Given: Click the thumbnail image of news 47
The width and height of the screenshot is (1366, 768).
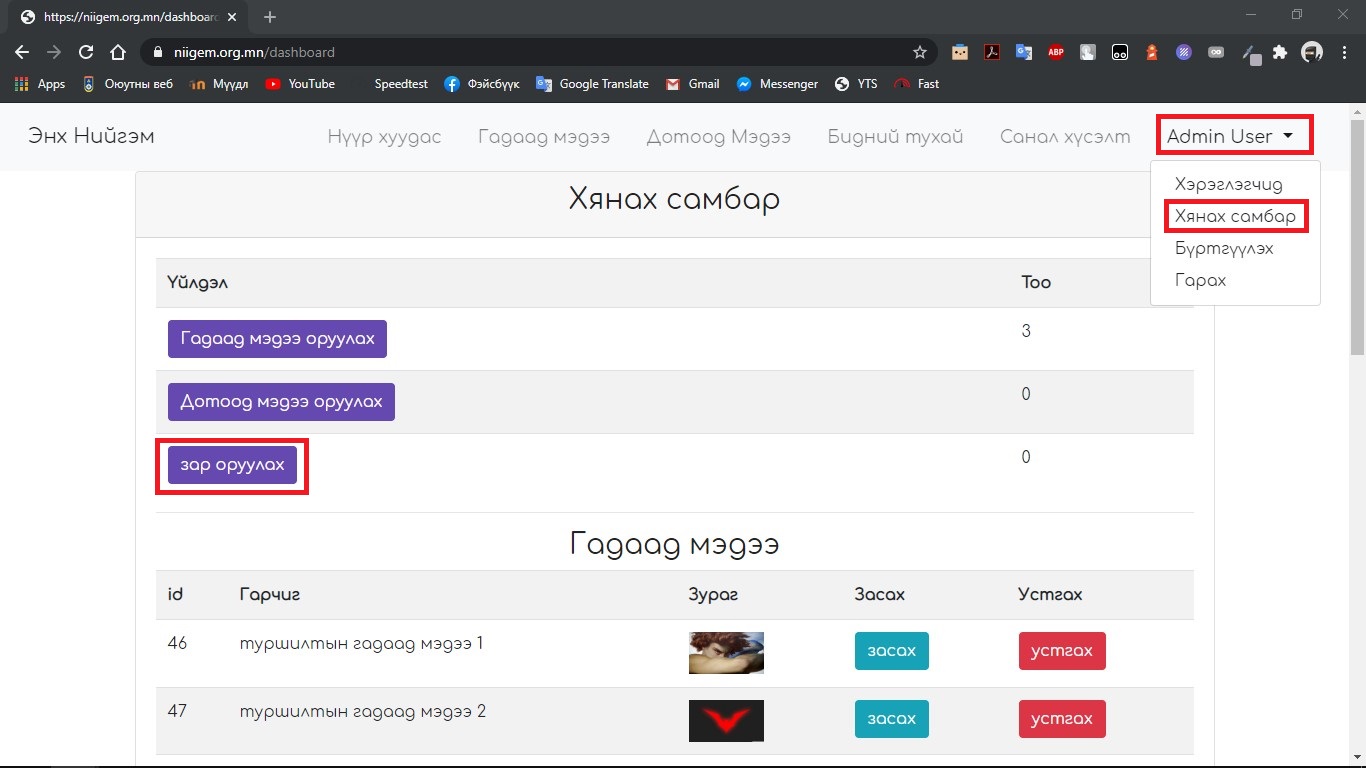Looking at the screenshot, I should pyautogui.click(x=726, y=720).
